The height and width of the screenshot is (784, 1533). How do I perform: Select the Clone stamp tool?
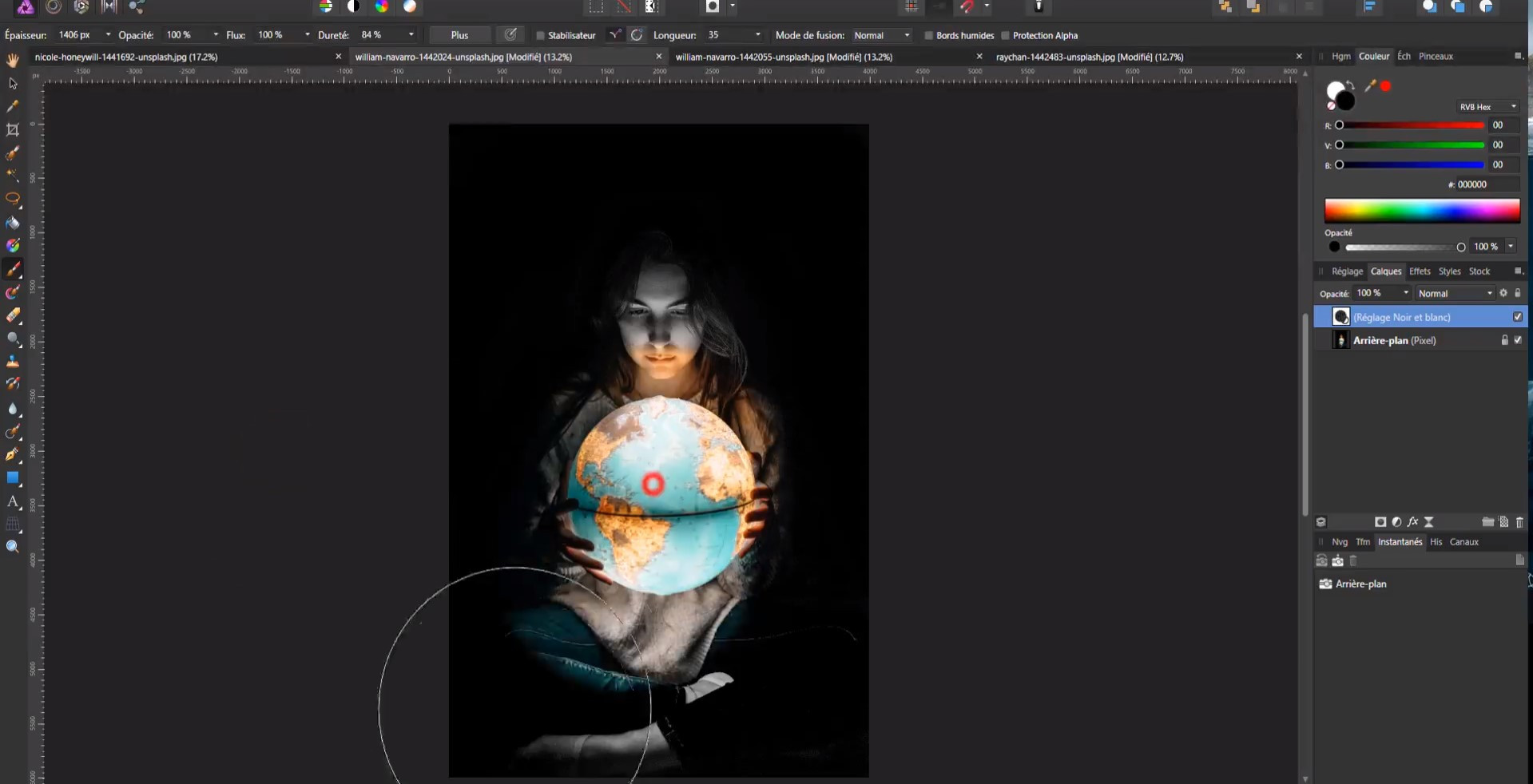tap(13, 362)
